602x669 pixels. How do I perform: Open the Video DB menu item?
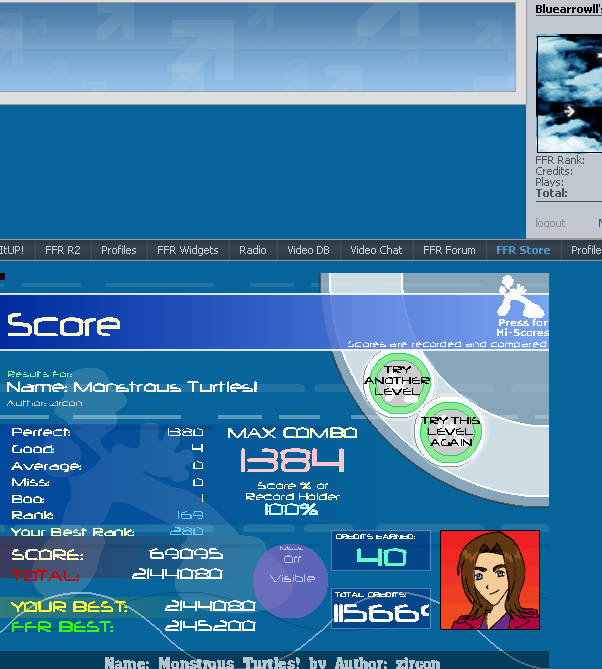coord(308,250)
